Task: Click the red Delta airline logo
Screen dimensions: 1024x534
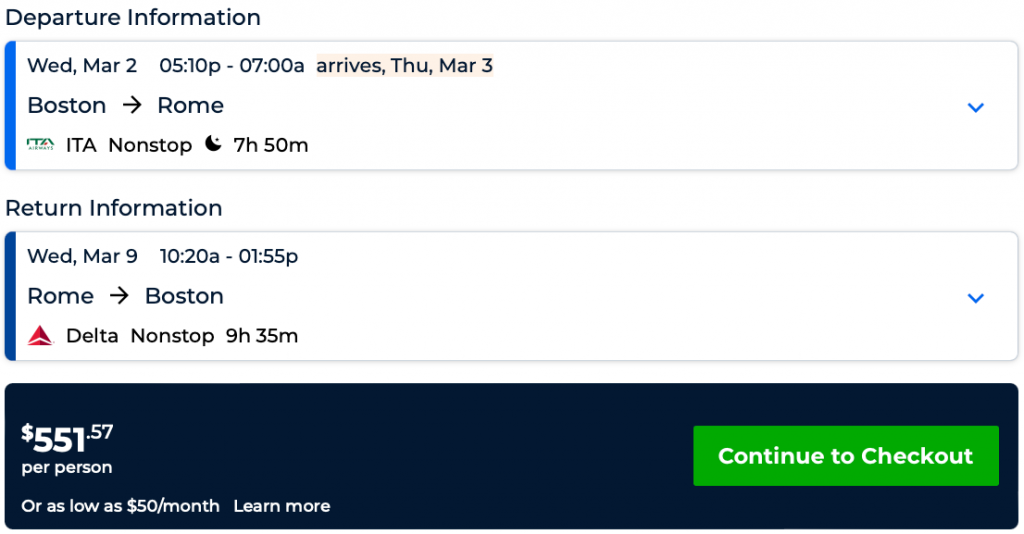Action: tap(40, 336)
